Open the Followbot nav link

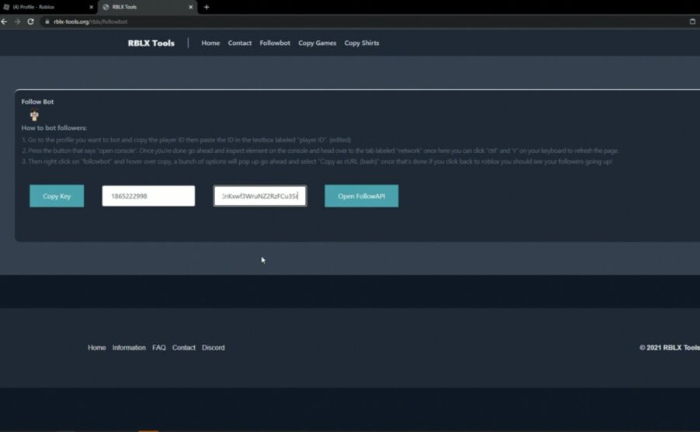pyautogui.click(x=275, y=43)
